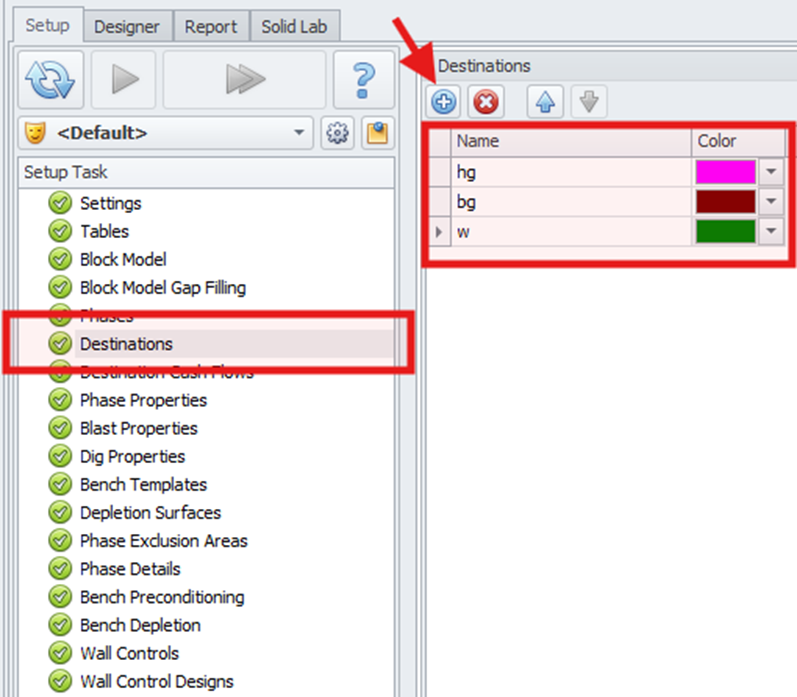Click the bg destination name cell
797x697 pixels.
point(570,202)
